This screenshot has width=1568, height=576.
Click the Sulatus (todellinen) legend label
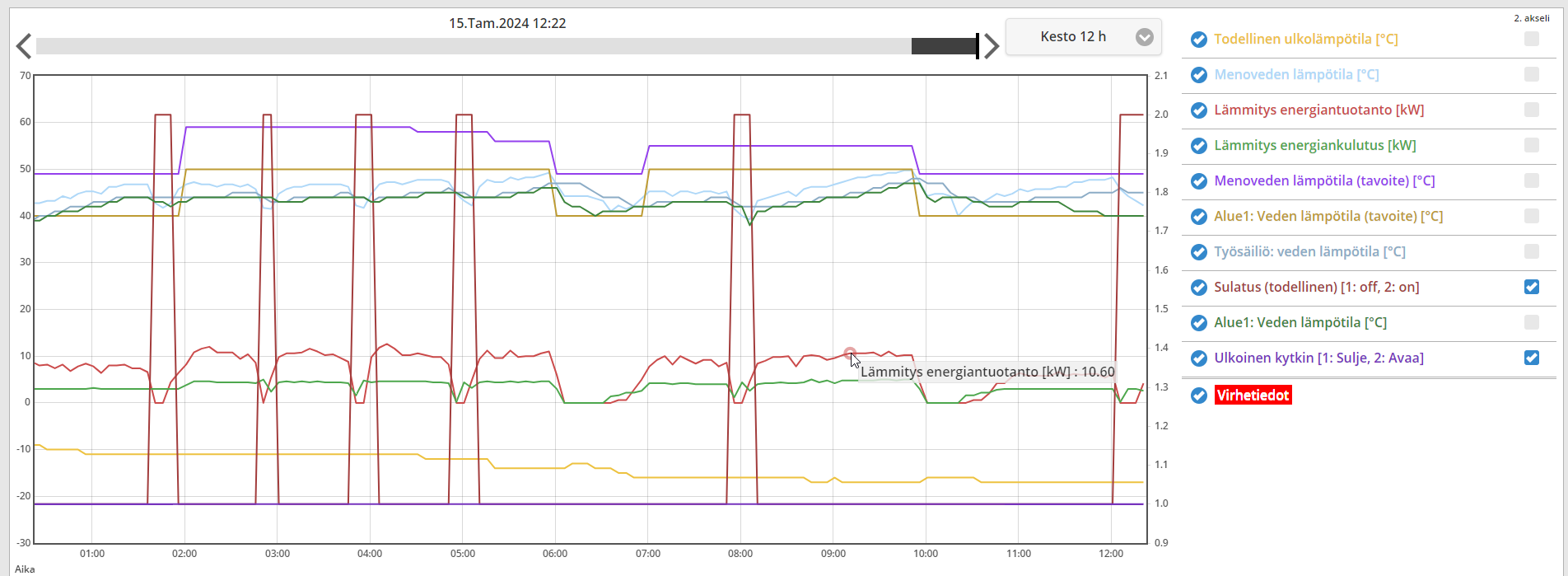tap(1317, 288)
